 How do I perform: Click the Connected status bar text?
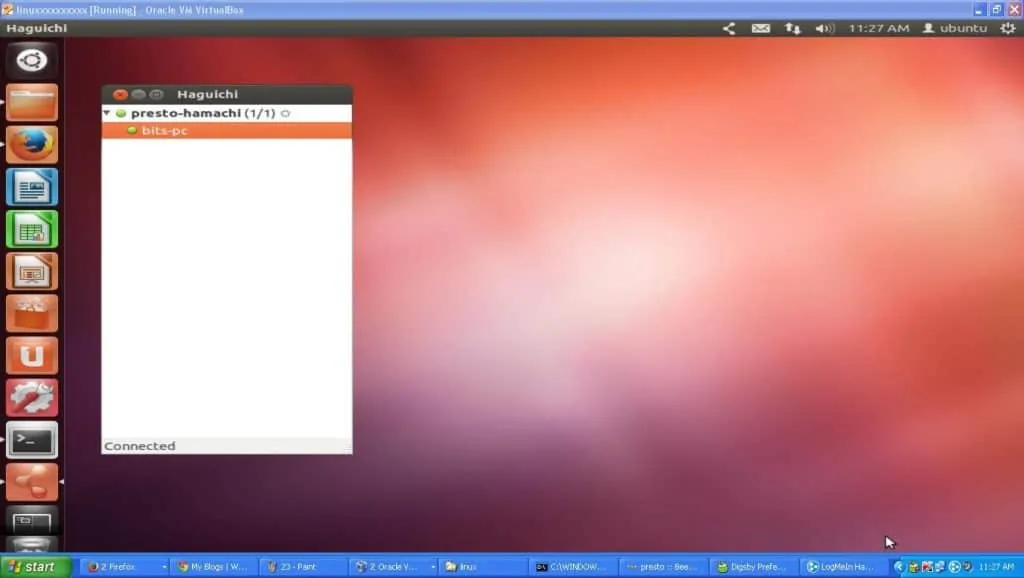pos(140,445)
